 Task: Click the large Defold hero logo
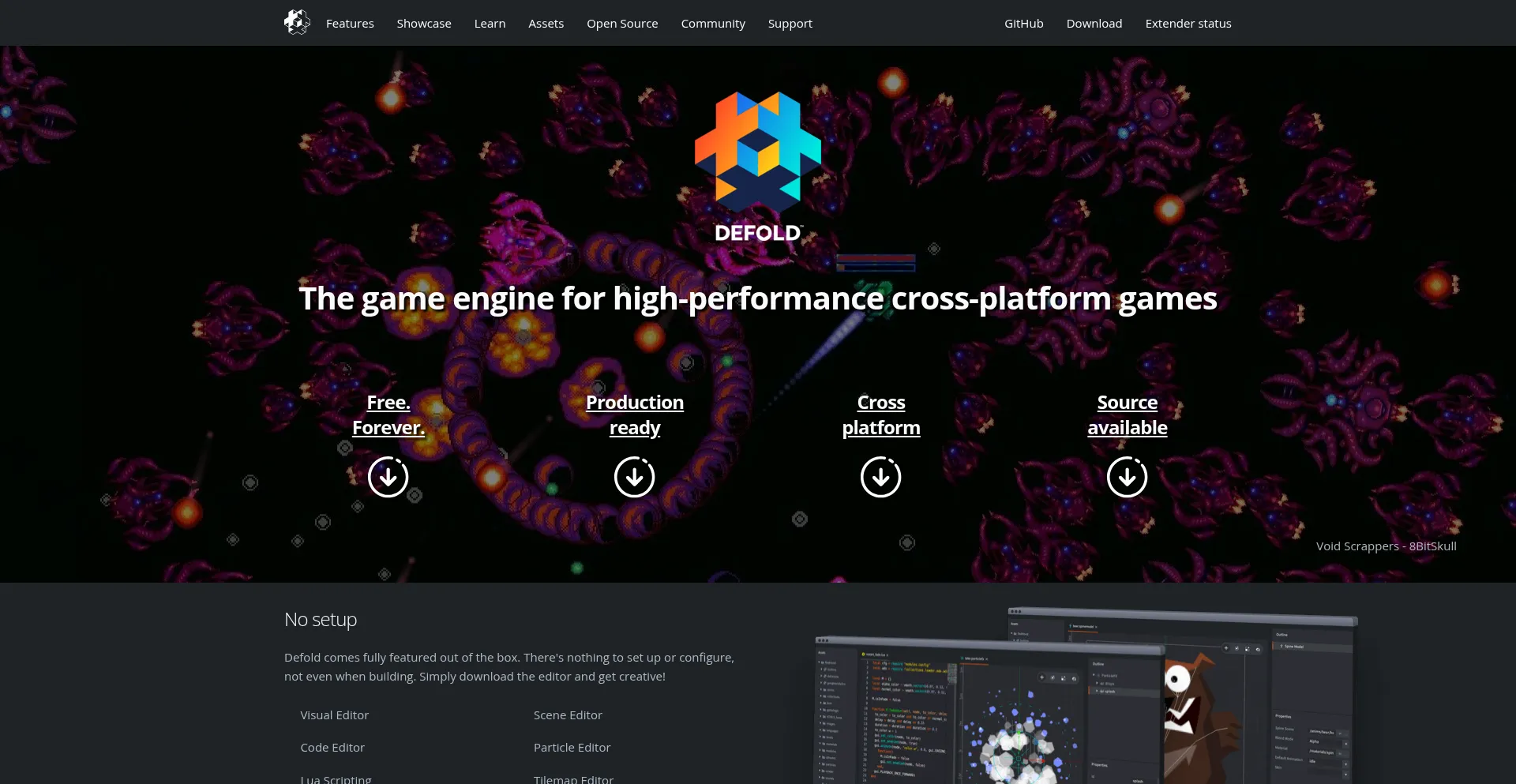click(757, 167)
